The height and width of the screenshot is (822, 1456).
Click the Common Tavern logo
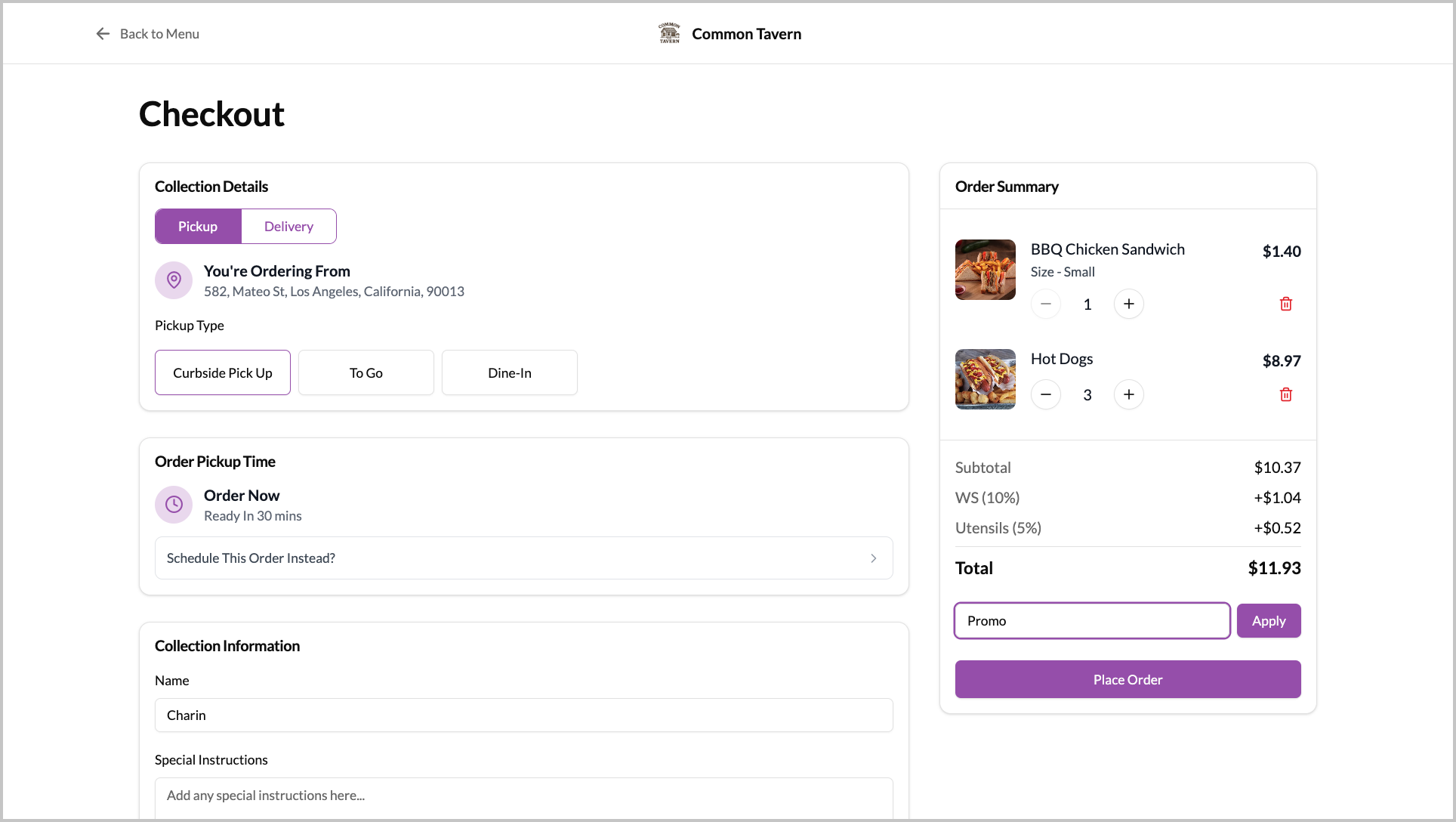(x=669, y=33)
